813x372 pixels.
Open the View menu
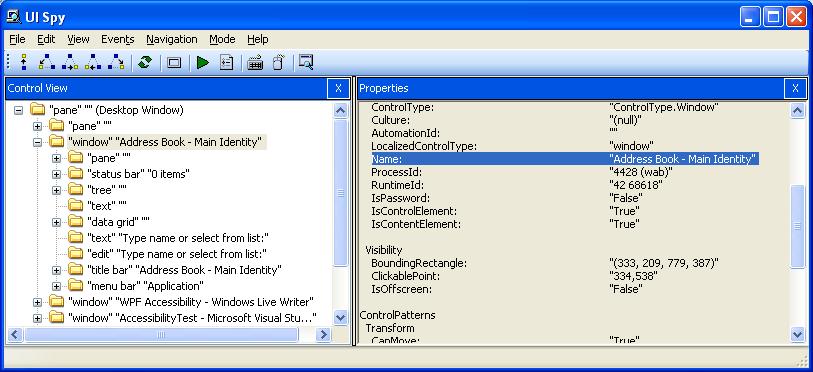point(78,39)
